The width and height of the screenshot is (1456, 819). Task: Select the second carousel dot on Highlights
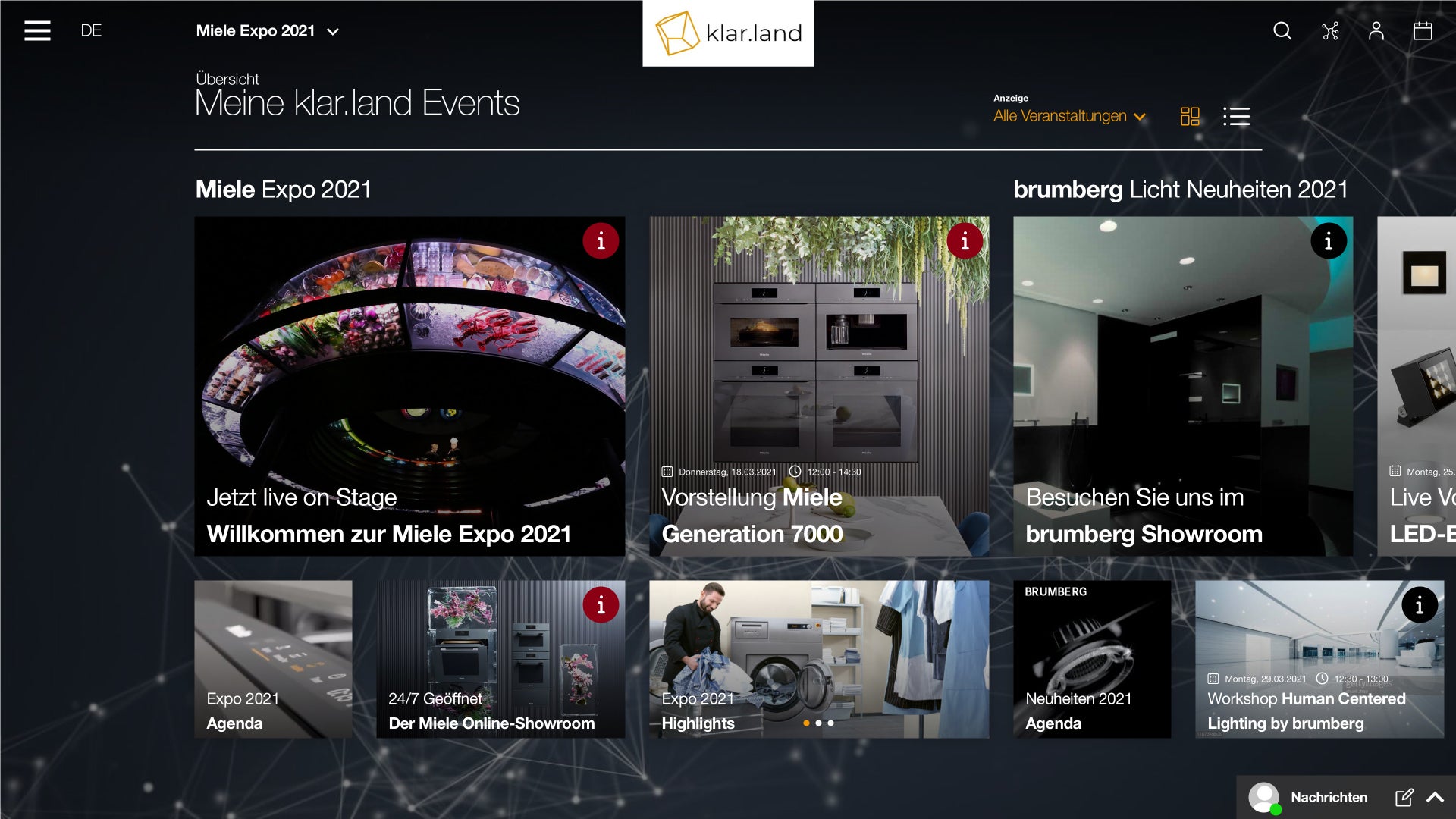coord(818,723)
